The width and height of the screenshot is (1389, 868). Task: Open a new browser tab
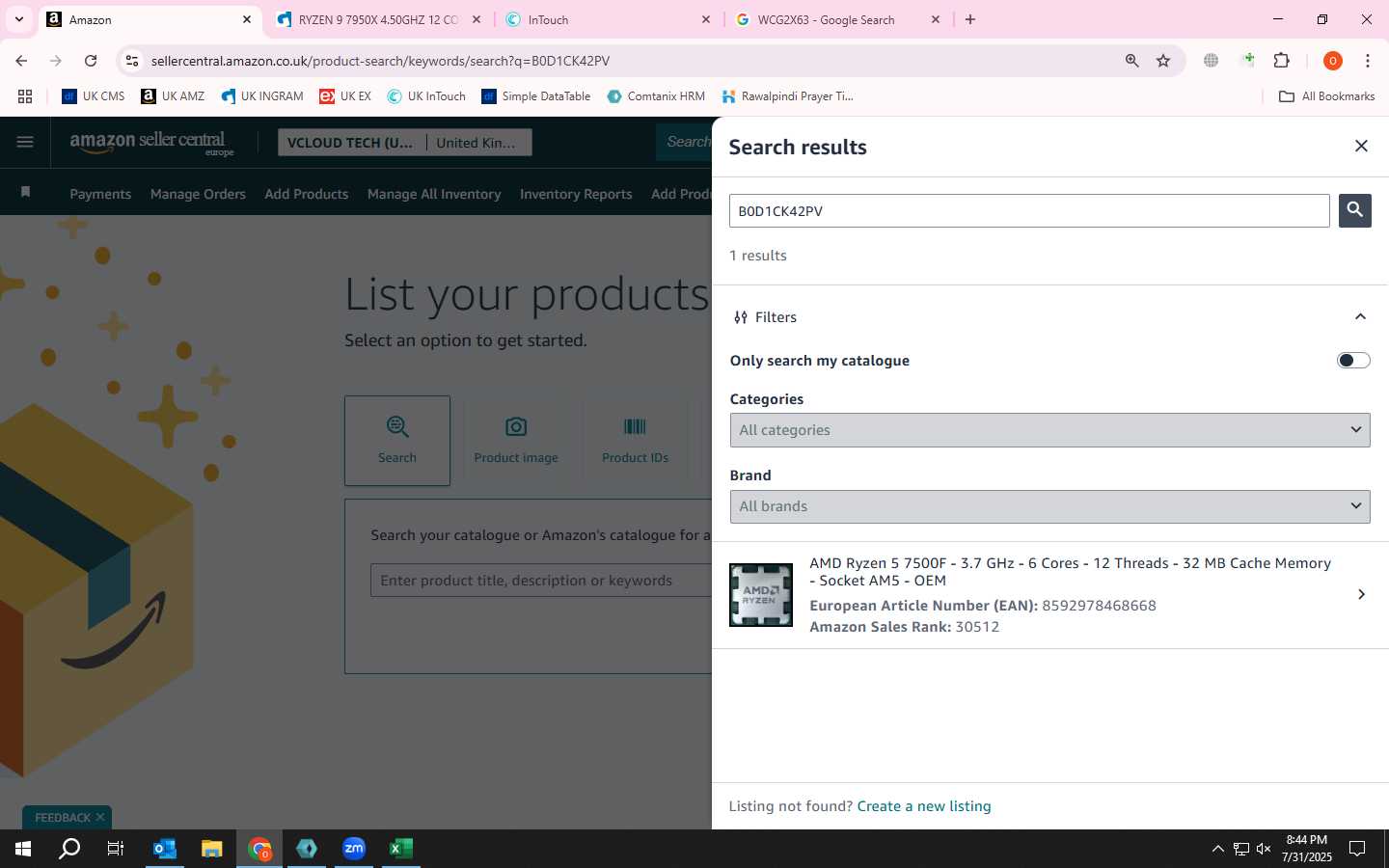point(970,19)
